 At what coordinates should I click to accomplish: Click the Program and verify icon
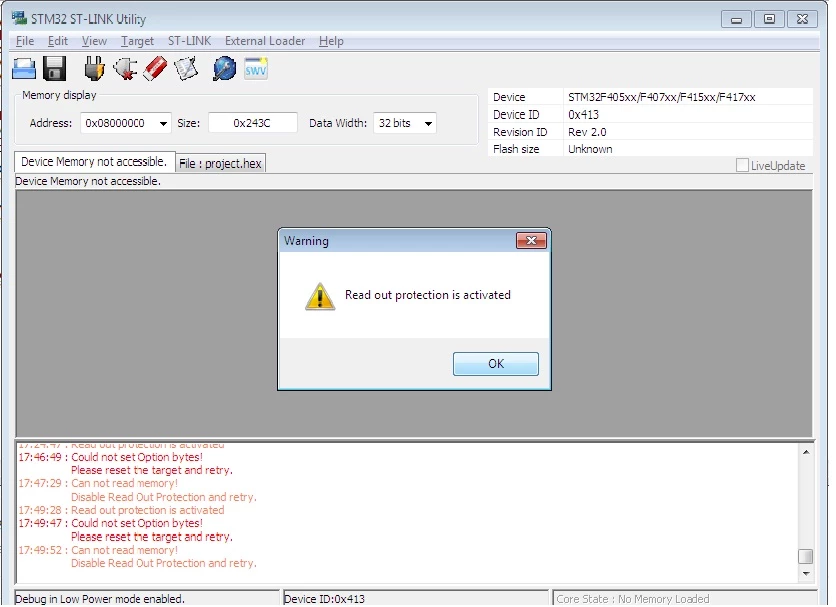click(x=186, y=69)
